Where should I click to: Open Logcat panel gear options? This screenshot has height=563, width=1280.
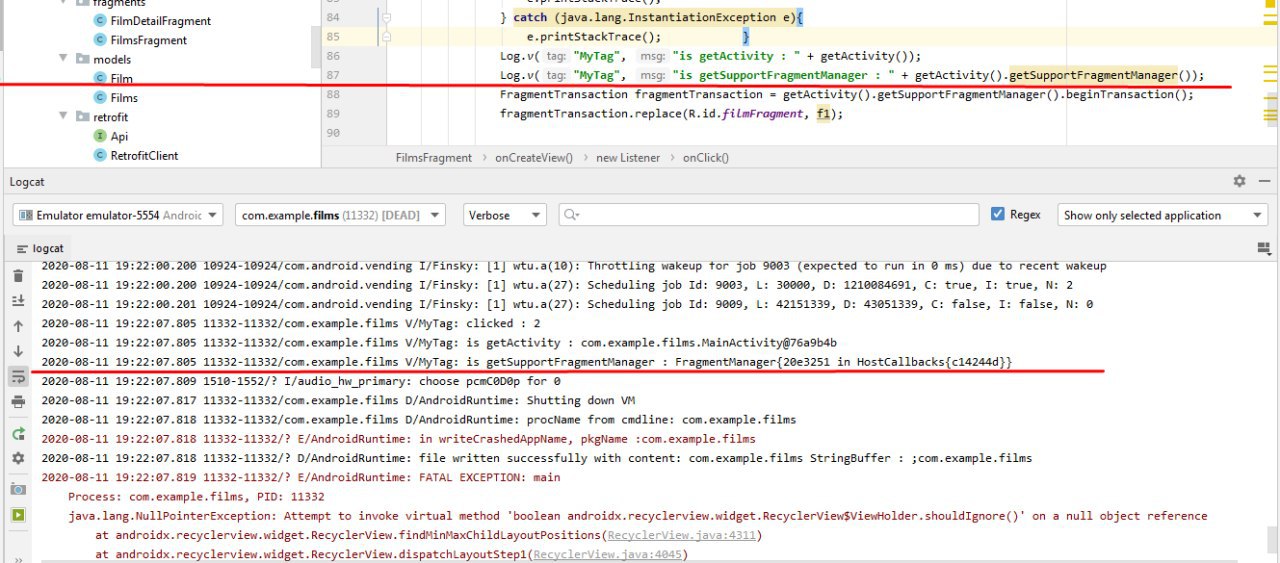click(1239, 181)
